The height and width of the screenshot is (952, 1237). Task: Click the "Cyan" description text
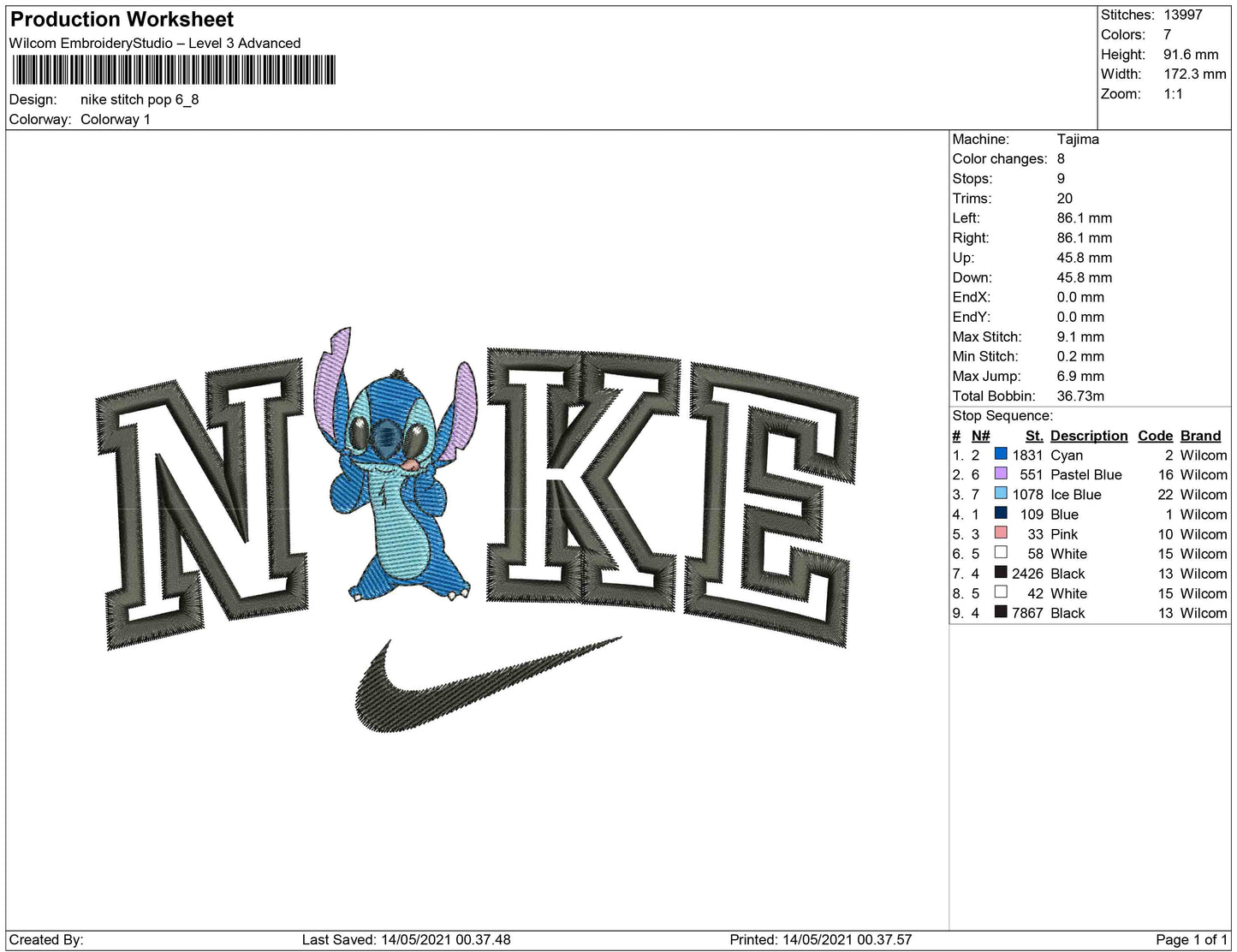(1067, 455)
